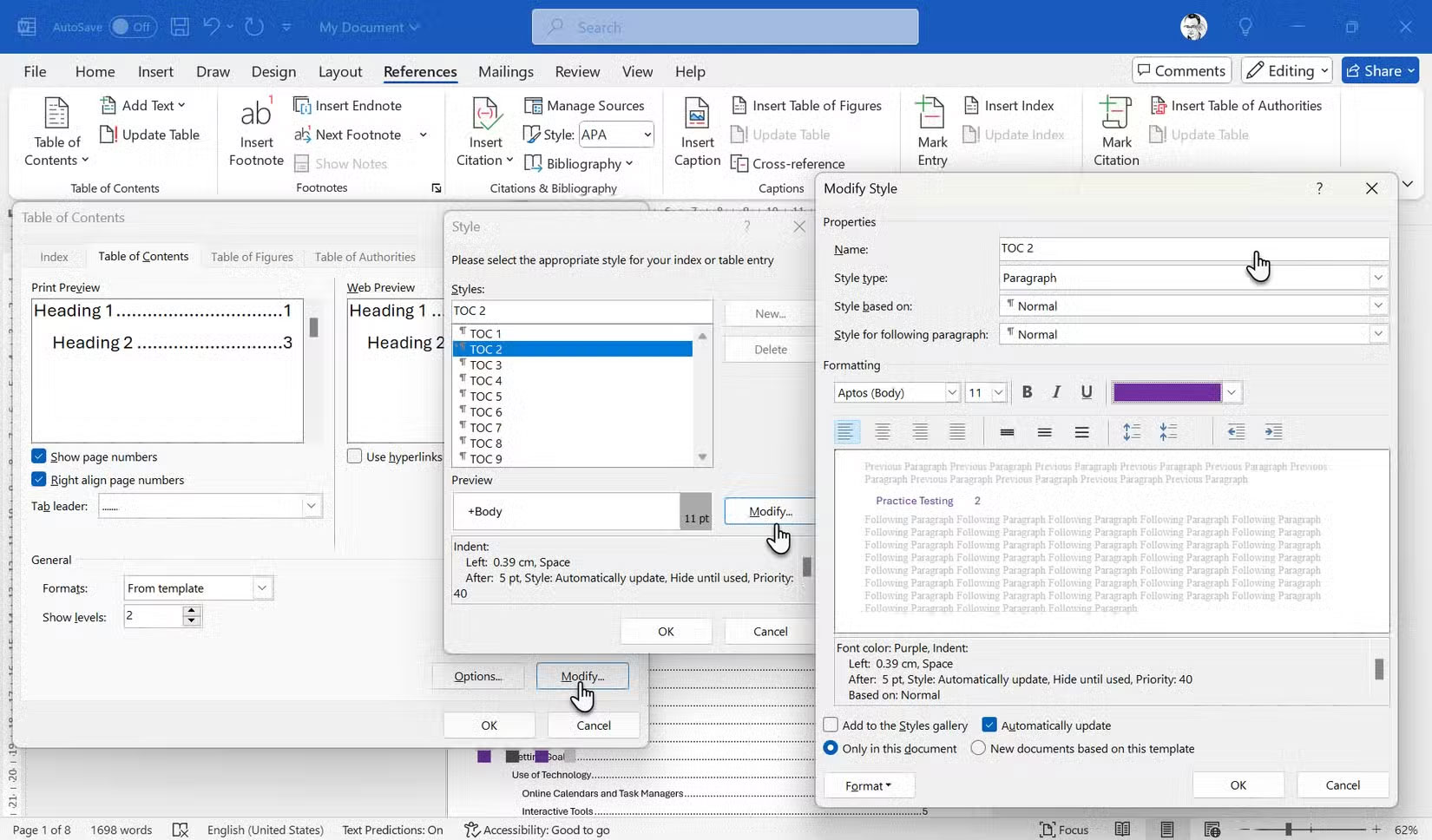Select New documents based on this template
1432x840 pixels.
tap(977, 748)
